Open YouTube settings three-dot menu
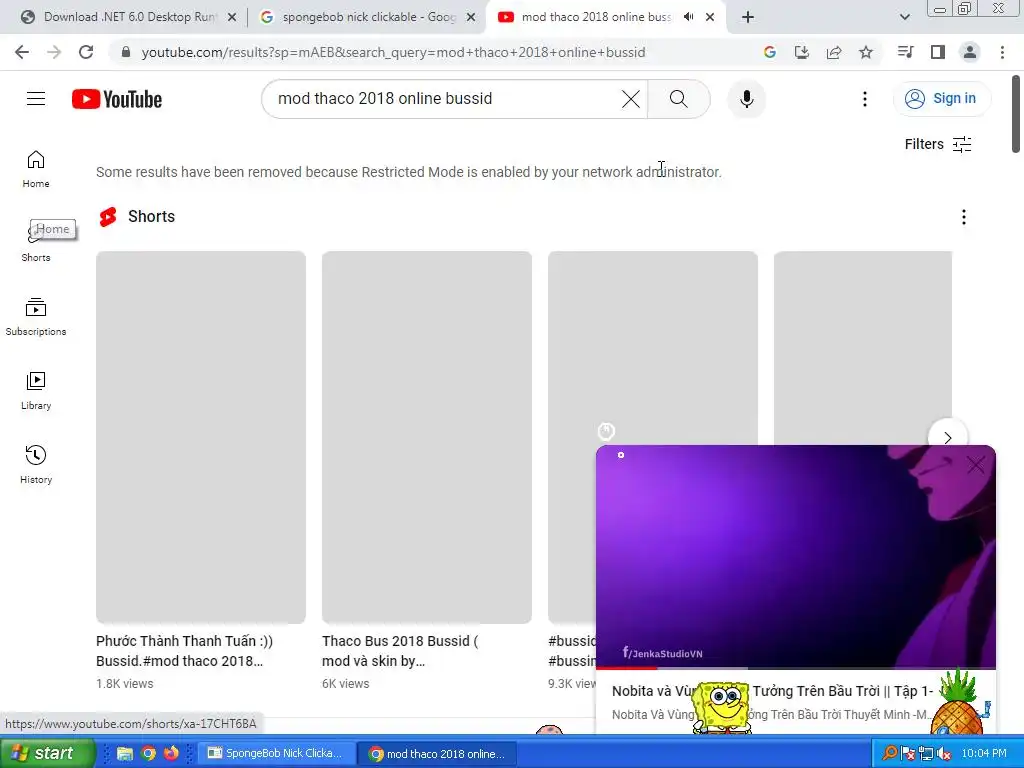1024x768 pixels. 865,99
